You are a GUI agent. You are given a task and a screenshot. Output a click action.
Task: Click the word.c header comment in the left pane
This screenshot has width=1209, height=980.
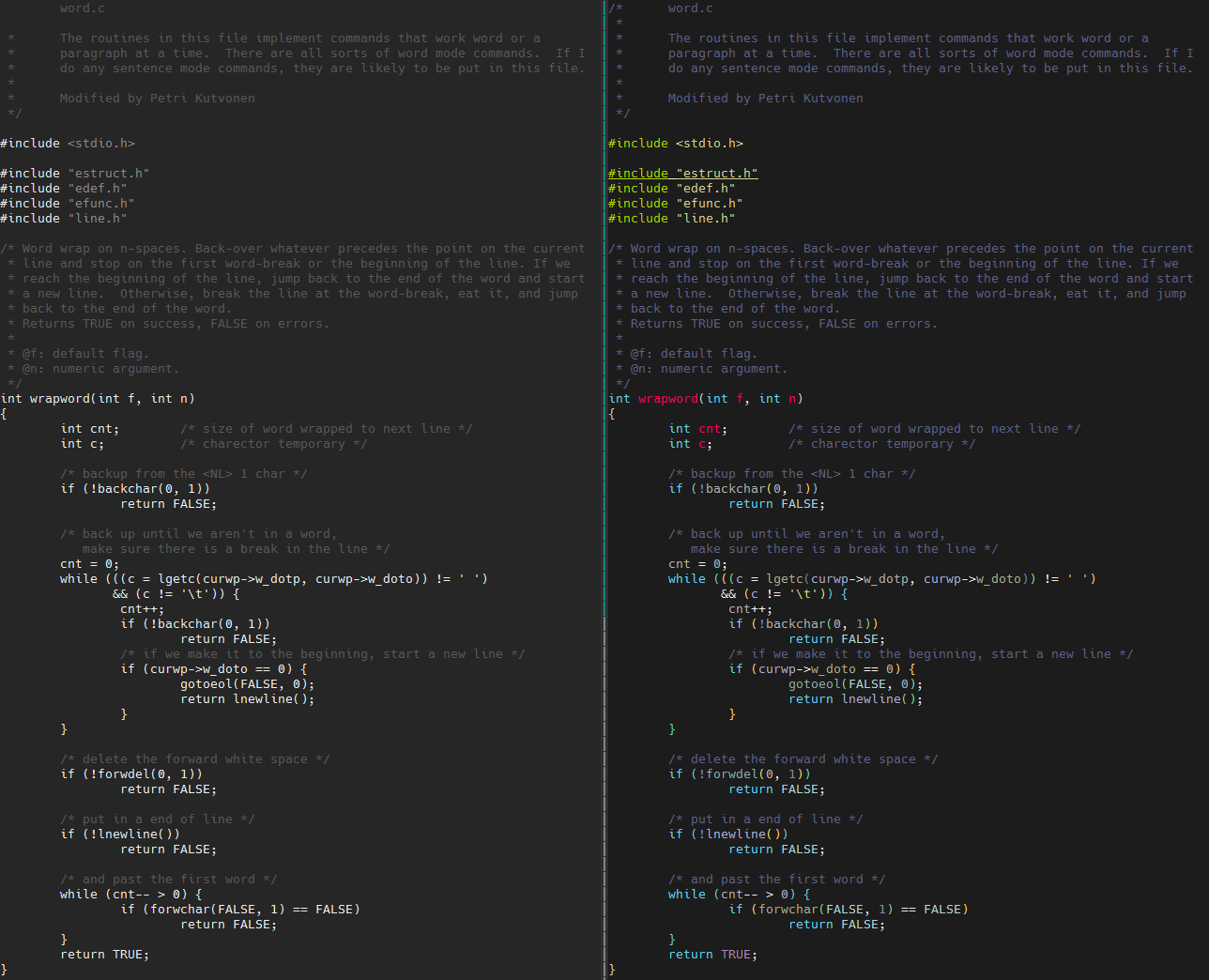coord(83,8)
